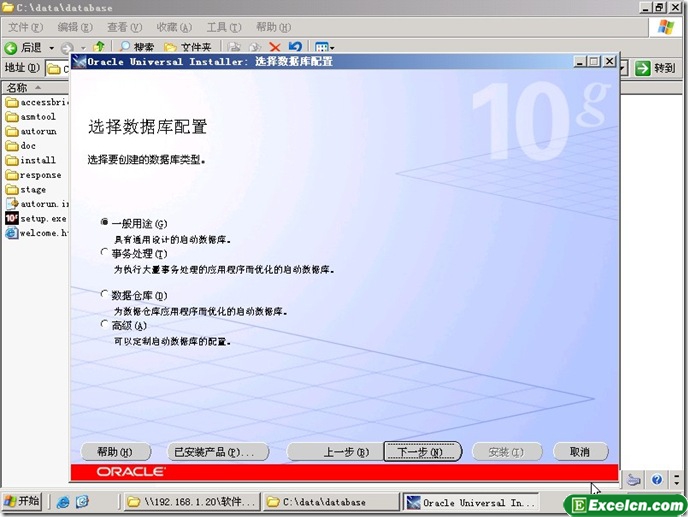Select the doc folder
This screenshot has height=517, width=688.
(x=21, y=146)
